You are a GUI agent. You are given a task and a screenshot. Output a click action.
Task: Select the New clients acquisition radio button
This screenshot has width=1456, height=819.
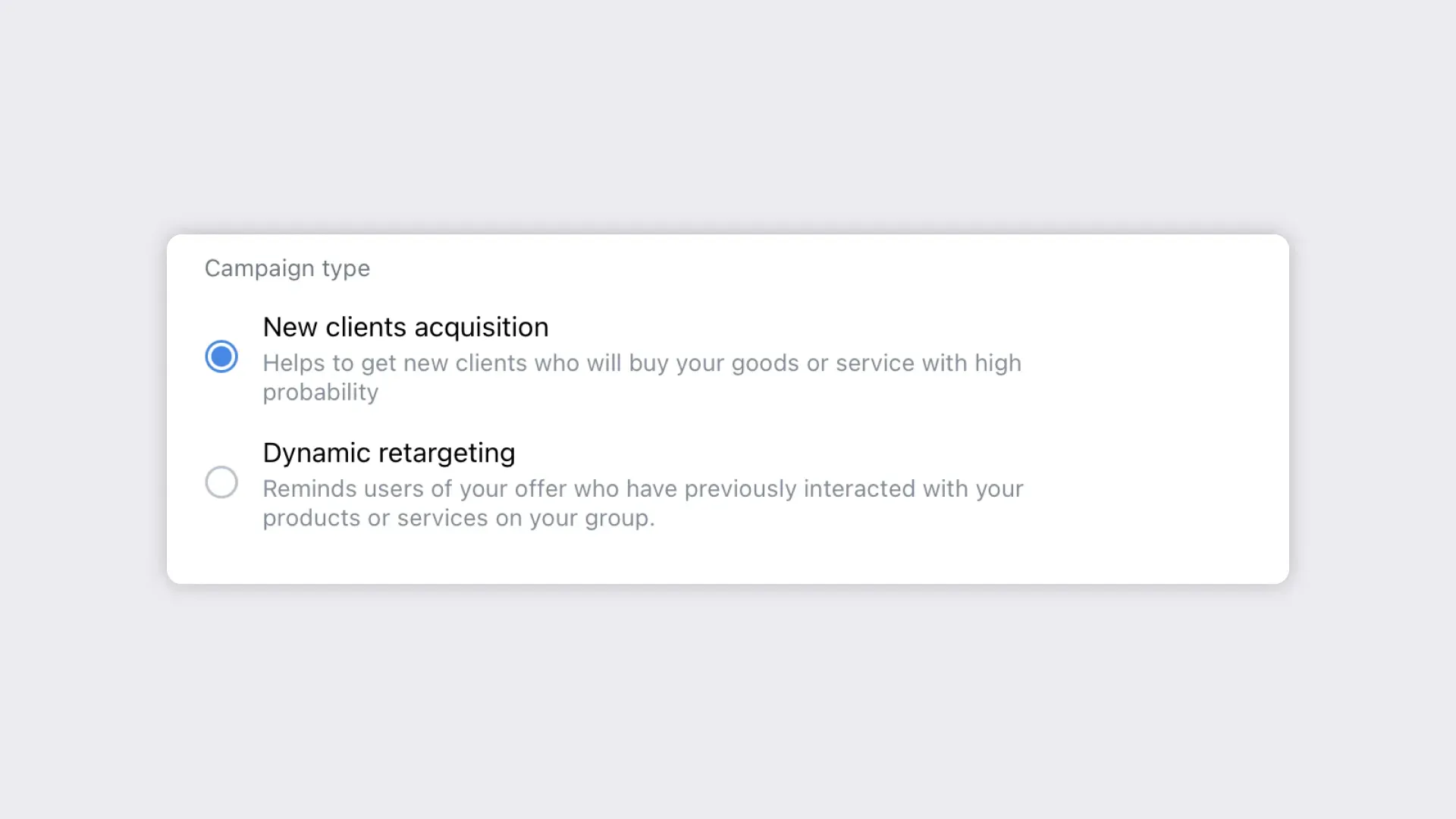click(221, 356)
